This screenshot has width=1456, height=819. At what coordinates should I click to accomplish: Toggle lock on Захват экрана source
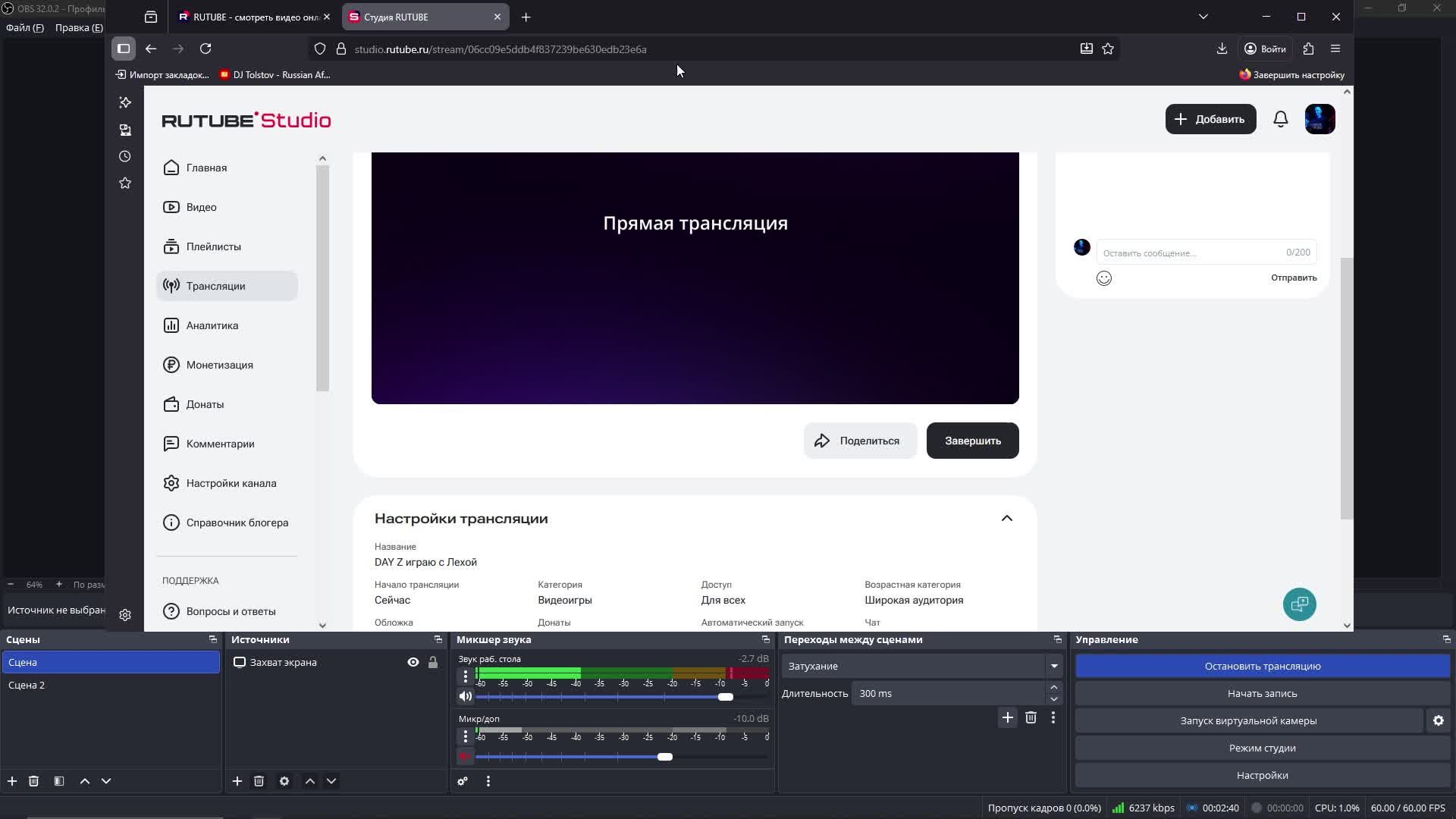(433, 662)
